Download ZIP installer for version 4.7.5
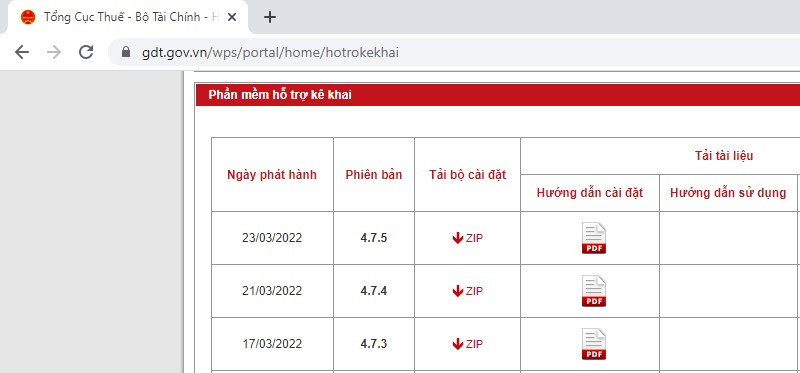 pyautogui.click(x=467, y=238)
